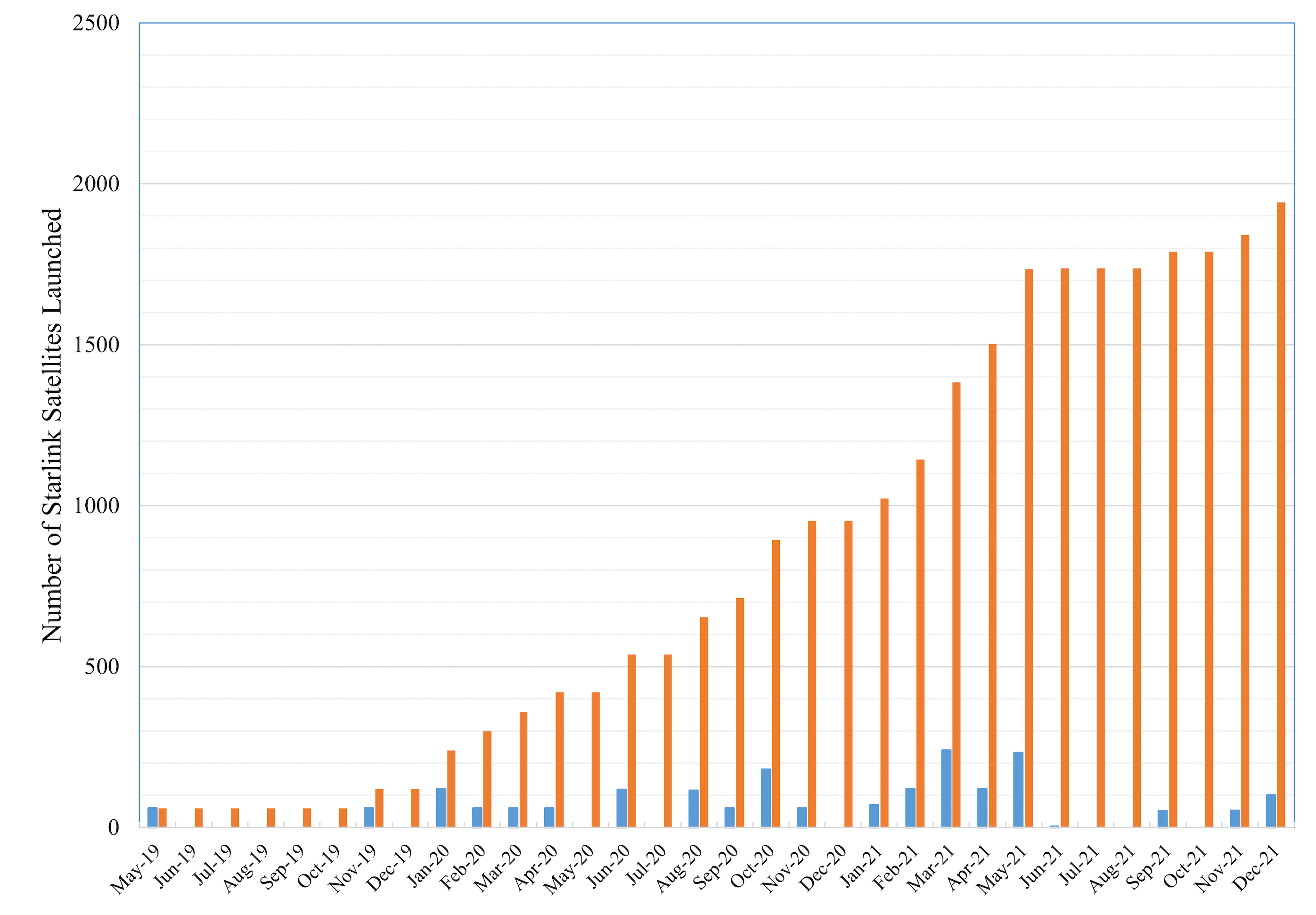Select the blue monthly bar for Mar-21
This screenshot has width=1316, height=915.
point(946,788)
